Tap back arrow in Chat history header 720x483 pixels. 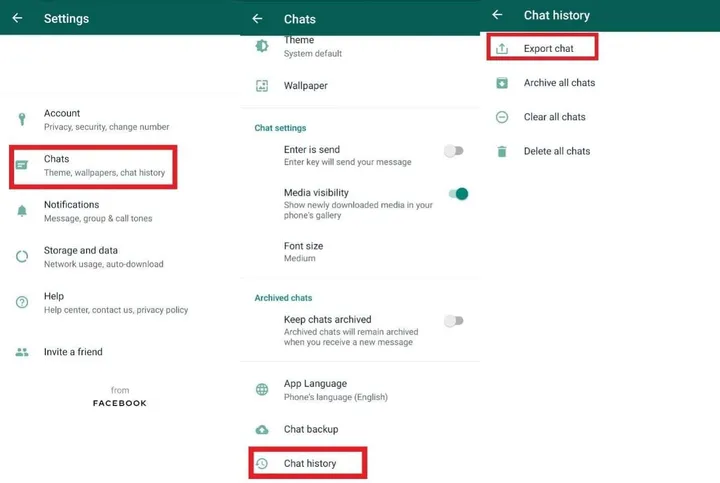497,15
